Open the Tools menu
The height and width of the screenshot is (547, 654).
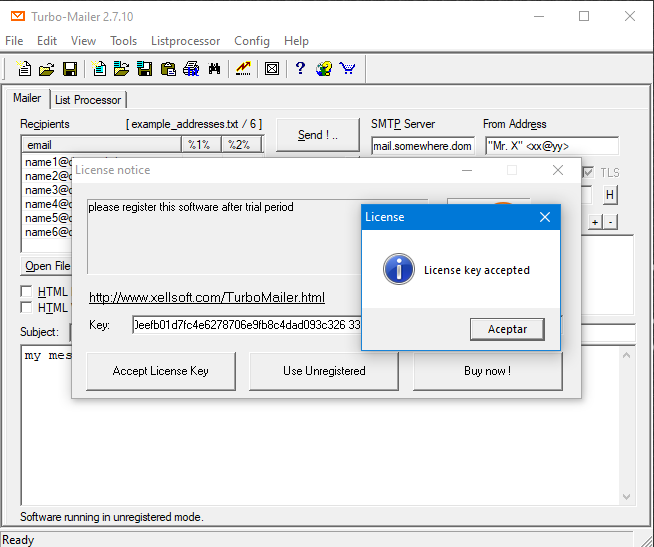tap(123, 41)
